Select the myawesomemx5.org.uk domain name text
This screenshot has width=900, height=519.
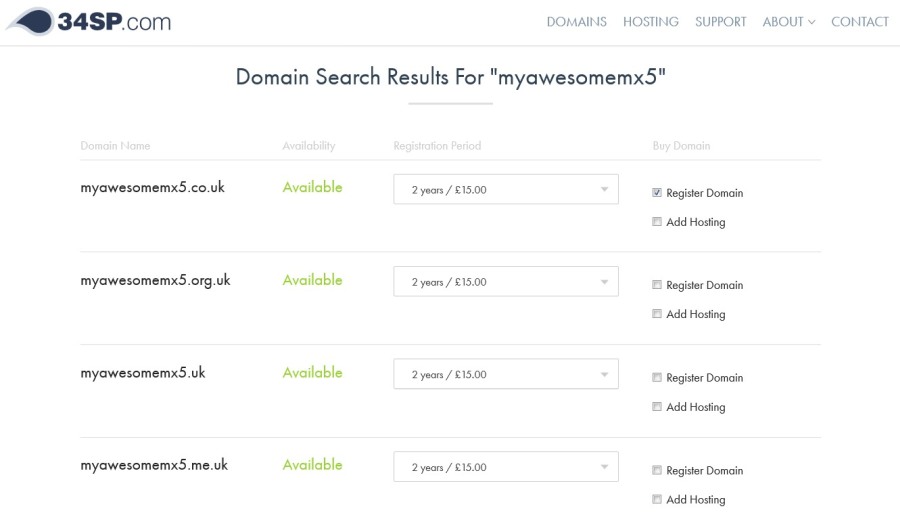(155, 280)
